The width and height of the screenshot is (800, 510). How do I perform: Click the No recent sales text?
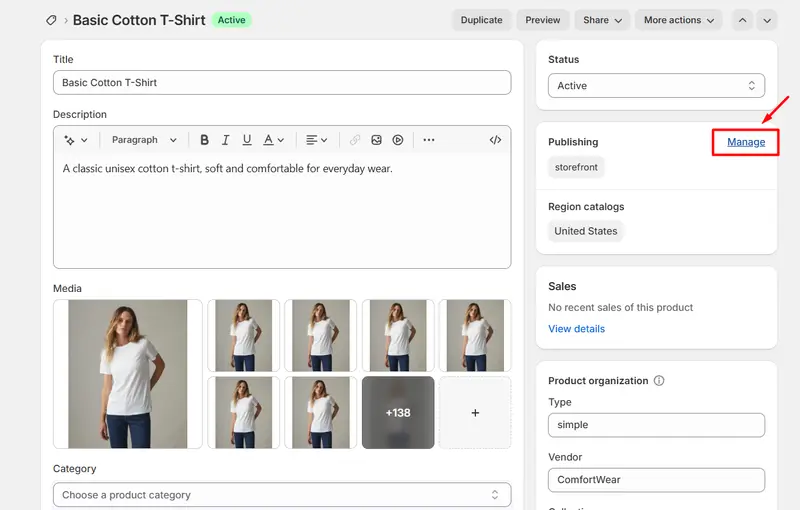click(x=620, y=308)
